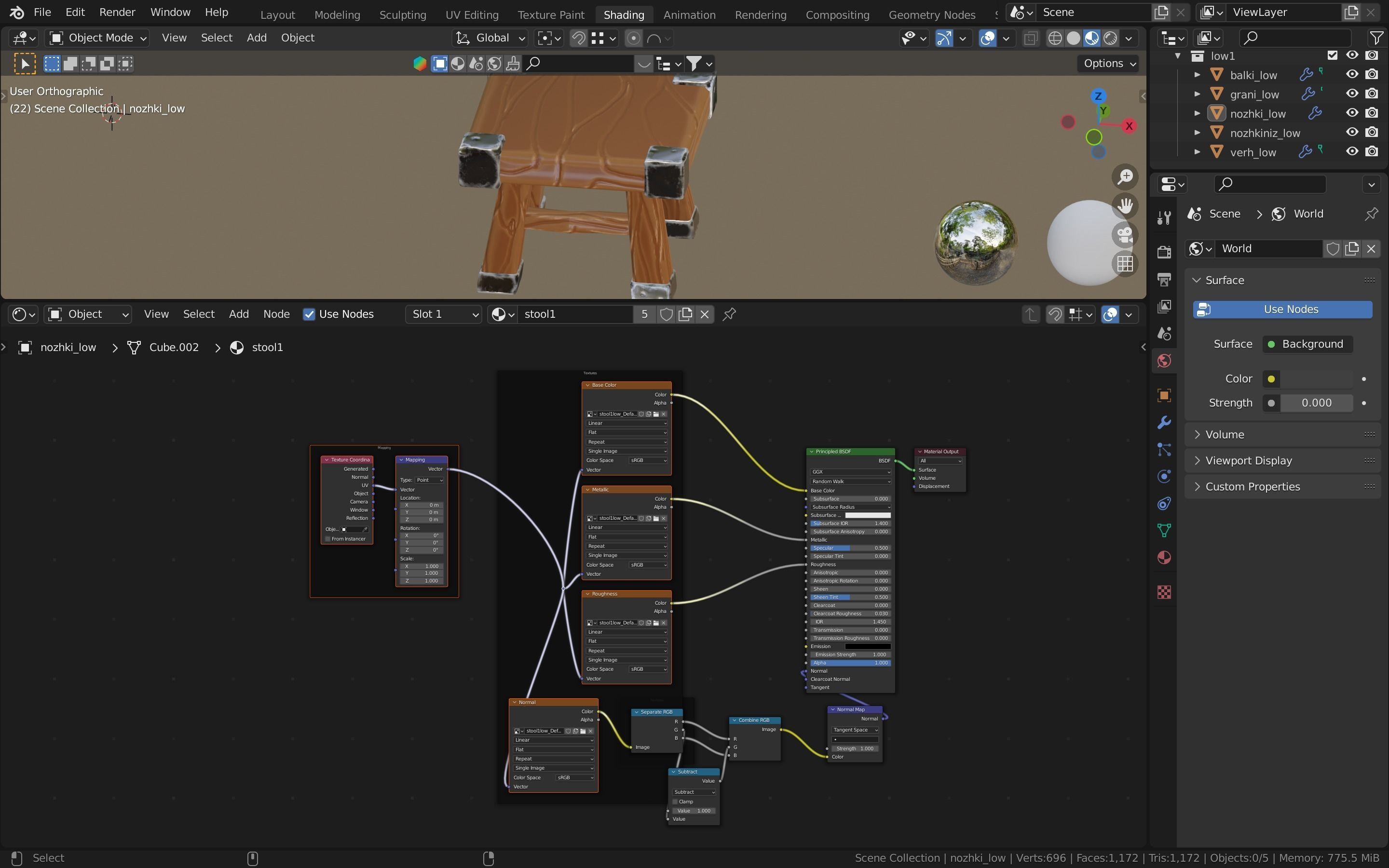Uncheck the Use Nodes checkbox
This screenshot has width=1389, height=868.
tap(309, 314)
